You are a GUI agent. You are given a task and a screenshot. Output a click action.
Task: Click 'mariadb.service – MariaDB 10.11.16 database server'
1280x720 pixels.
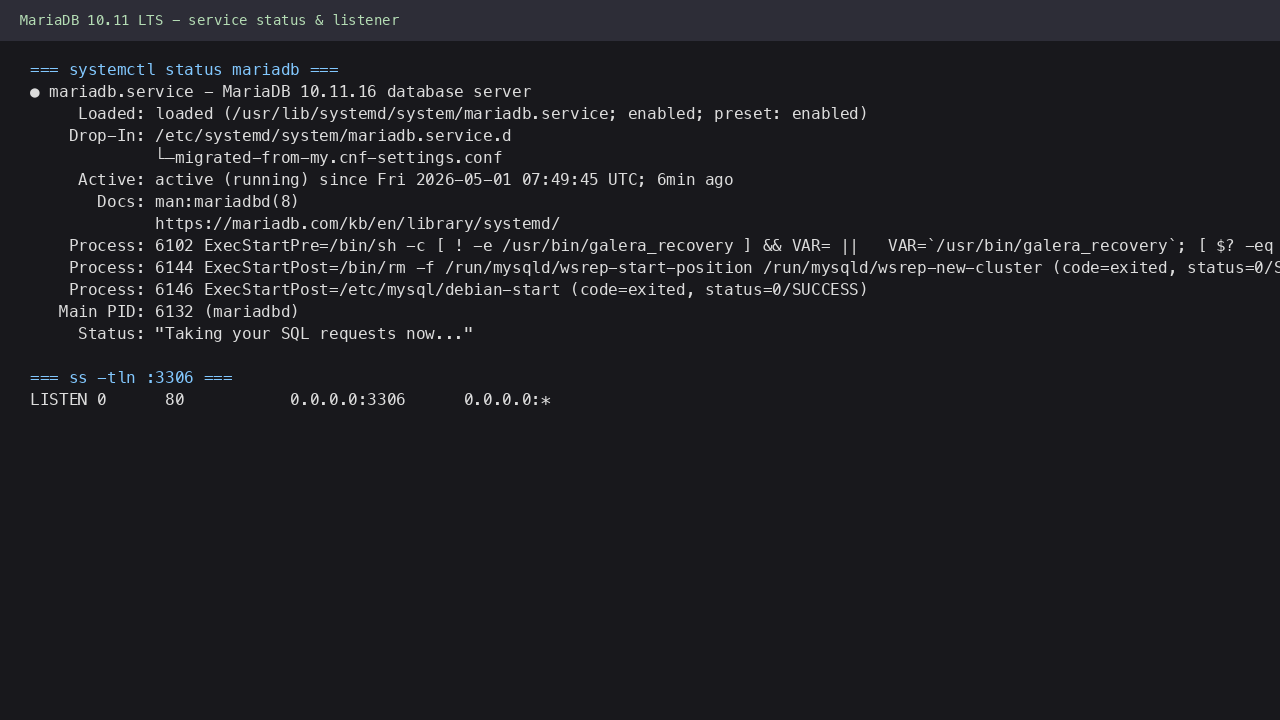(x=290, y=92)
